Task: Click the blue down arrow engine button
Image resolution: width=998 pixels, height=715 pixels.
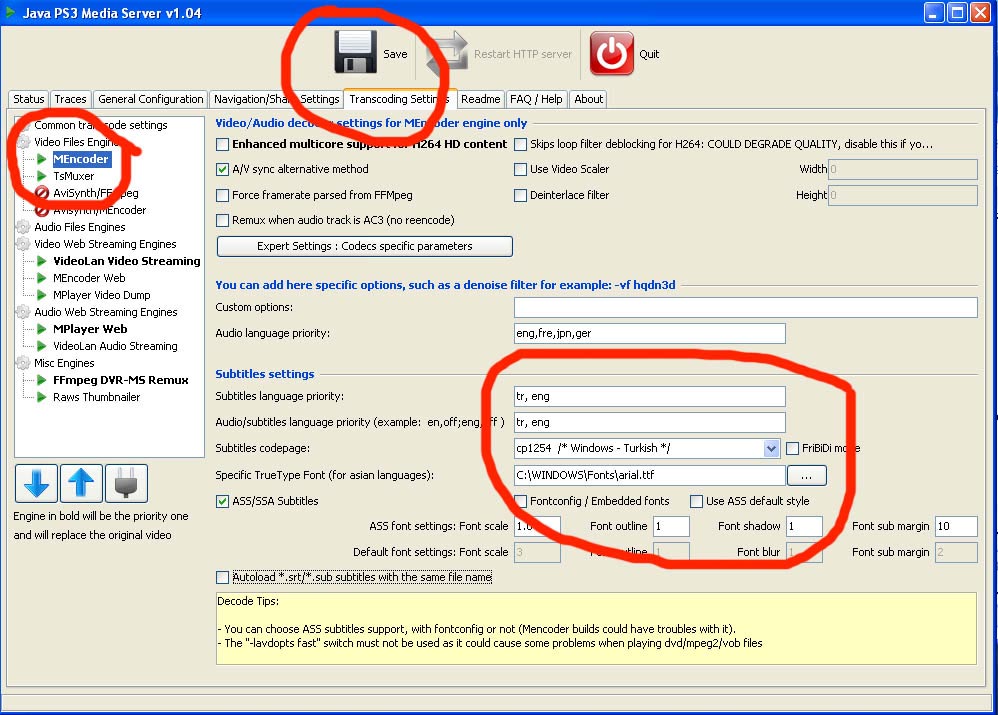Action: (x=36, y=483)
